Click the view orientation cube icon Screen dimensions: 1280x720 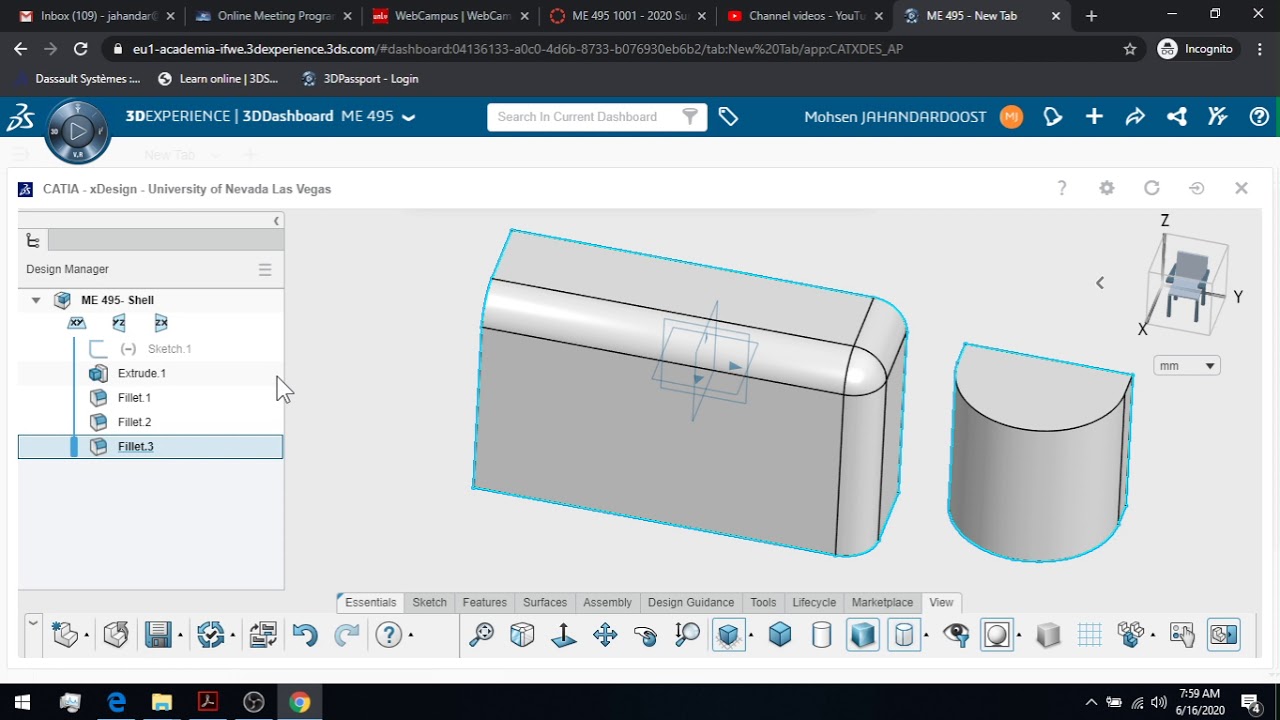pyautogui.click(x=522, y=634)
